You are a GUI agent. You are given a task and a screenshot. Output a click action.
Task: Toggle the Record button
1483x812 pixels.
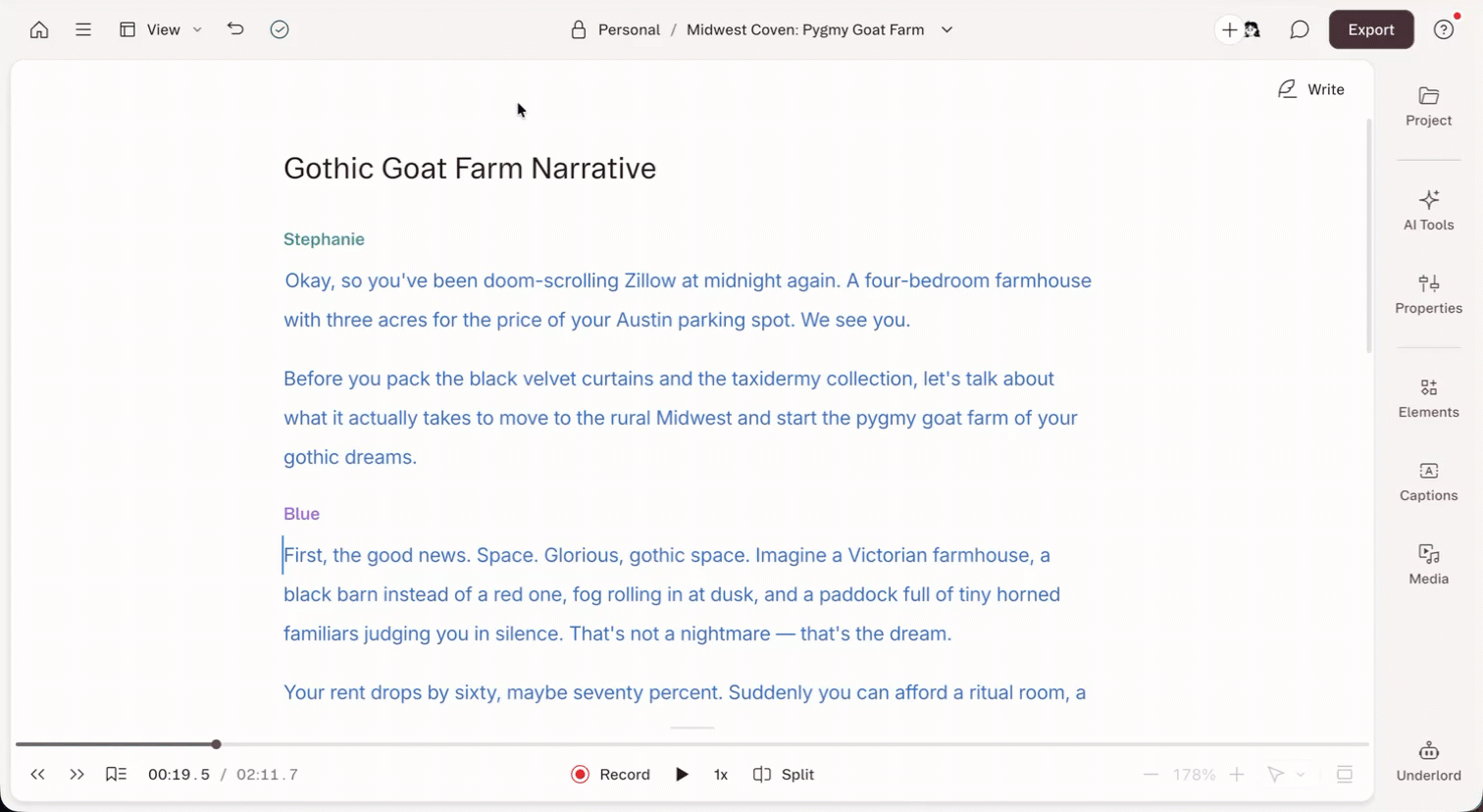click(x=610, y=775)
